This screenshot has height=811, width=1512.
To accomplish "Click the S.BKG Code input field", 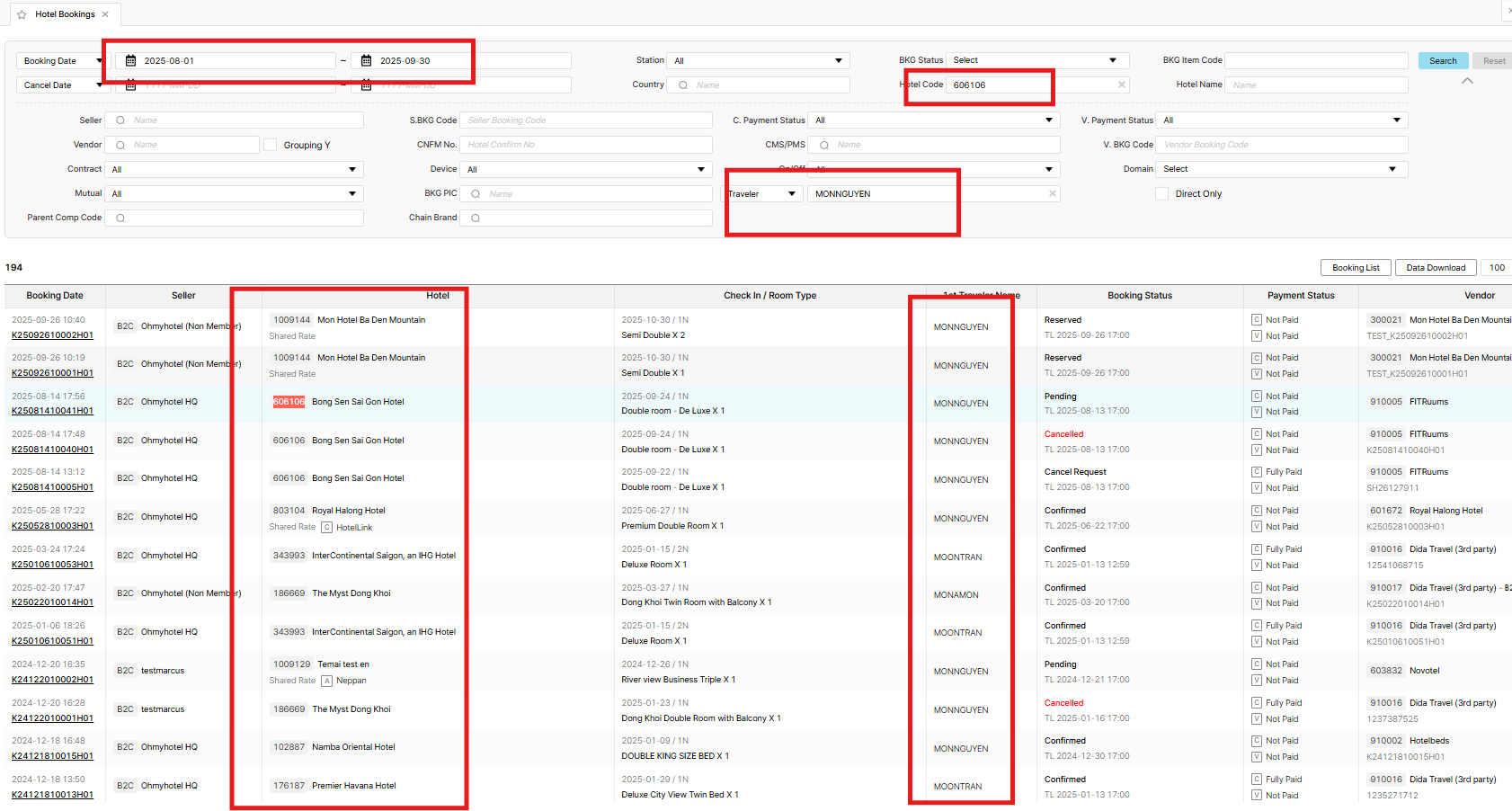I will tap(585, 120).
